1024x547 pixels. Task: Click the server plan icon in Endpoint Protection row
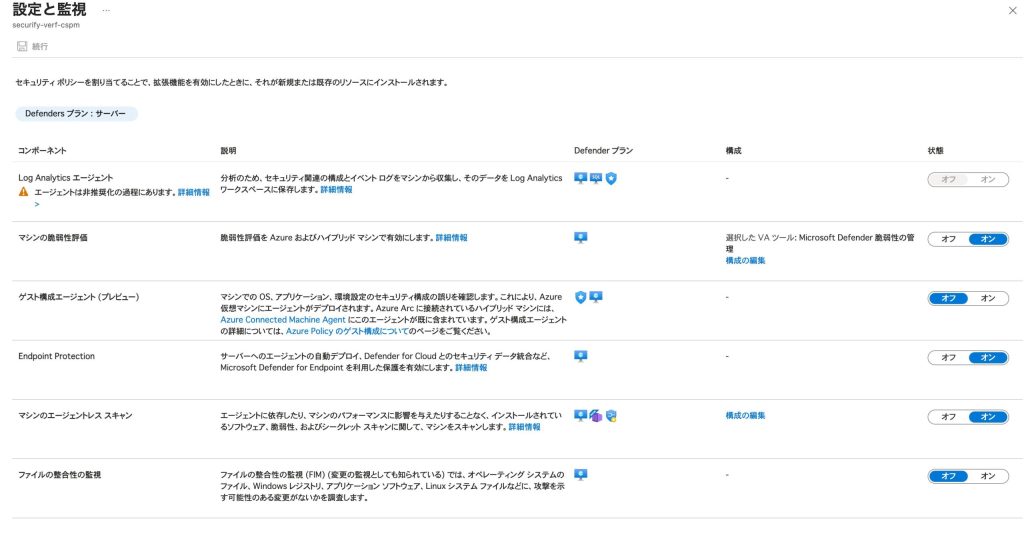[x=581, y=356]
